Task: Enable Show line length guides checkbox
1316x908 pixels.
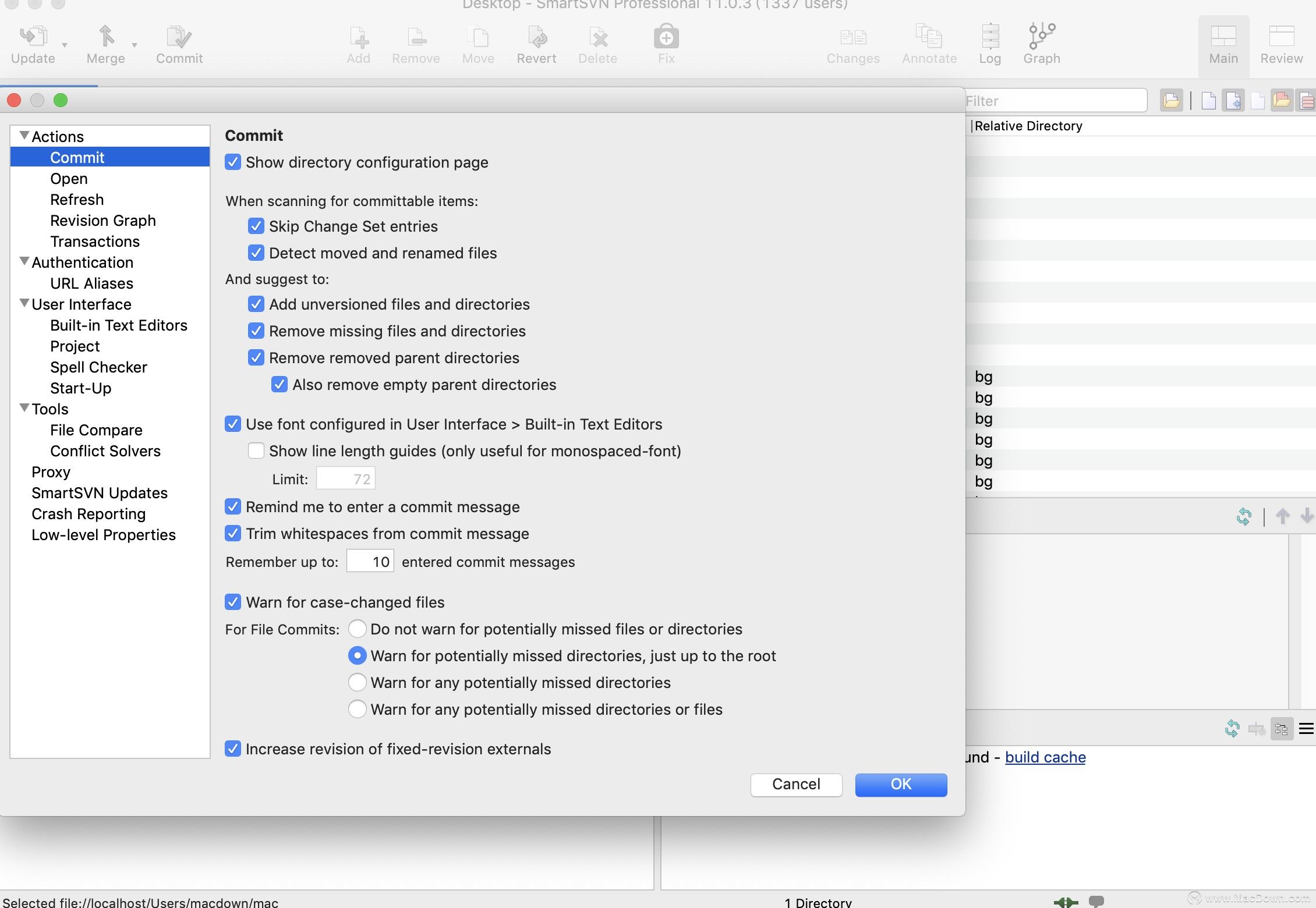Action: point(256,451)
